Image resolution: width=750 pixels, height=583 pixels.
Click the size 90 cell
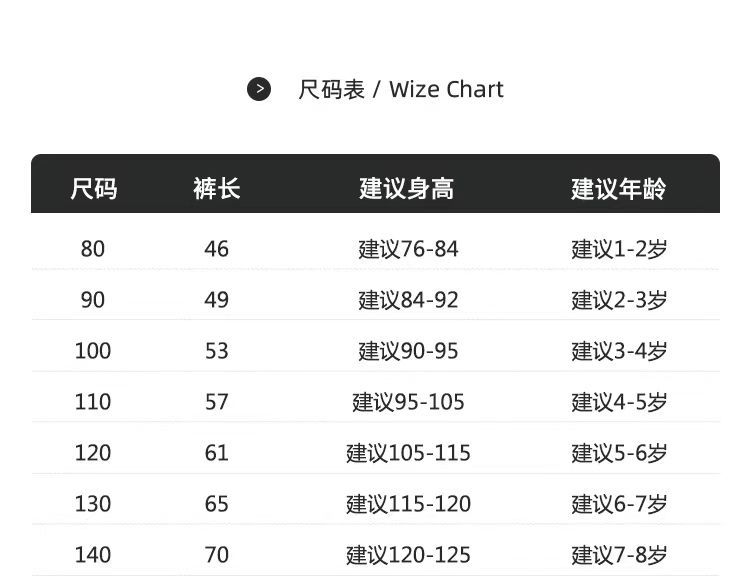(x=93, y=300)
